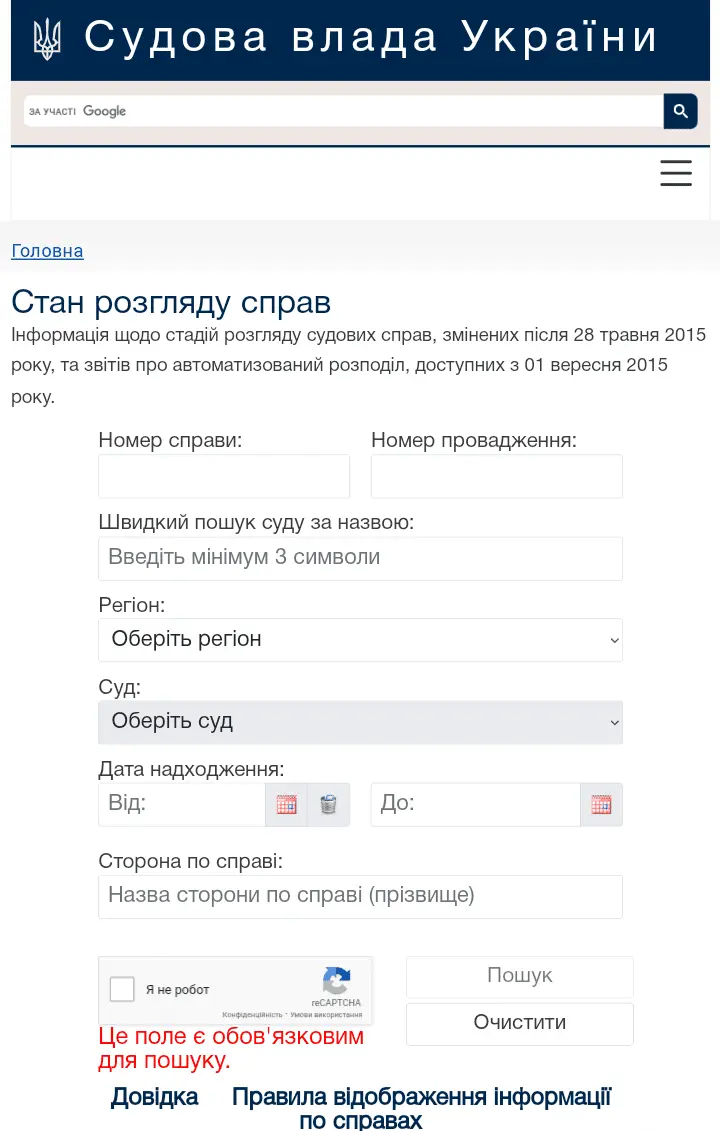Clear the date with the trash bin icon
Screen dimensions: 720x1131
coord(328,804)
